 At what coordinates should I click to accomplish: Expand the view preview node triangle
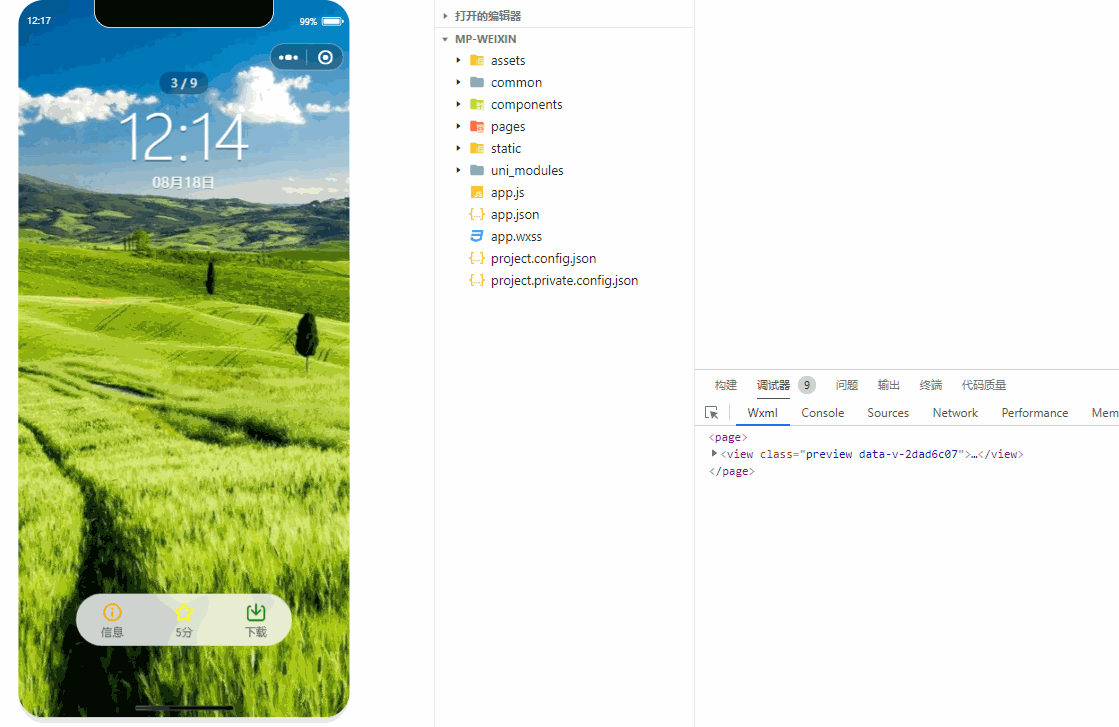point(714,454)
